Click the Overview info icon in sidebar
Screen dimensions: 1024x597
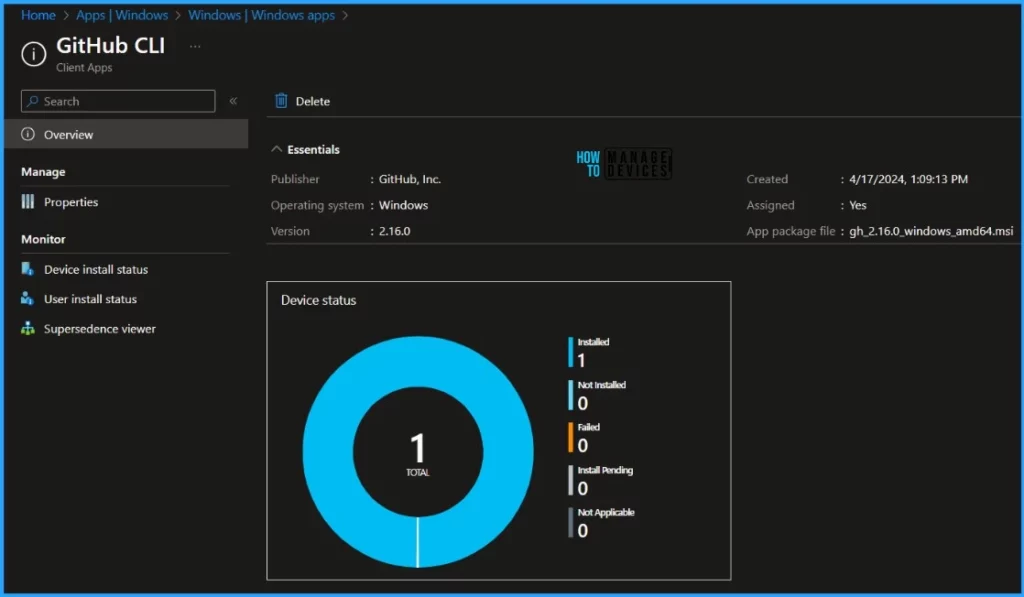(x=28, y=135)
